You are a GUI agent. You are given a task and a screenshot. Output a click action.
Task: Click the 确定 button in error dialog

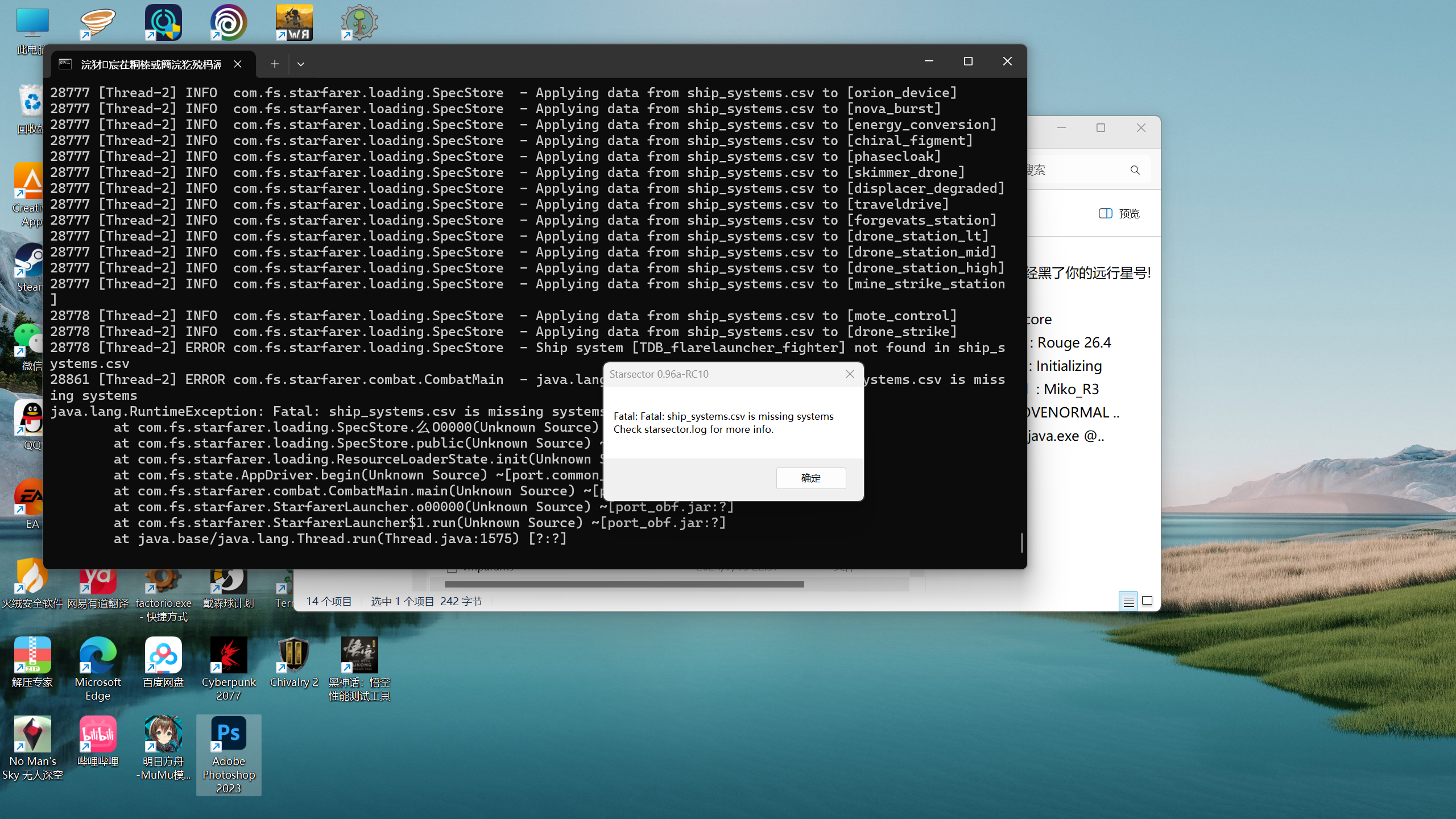pyautogui.click(x=810, y=478)
